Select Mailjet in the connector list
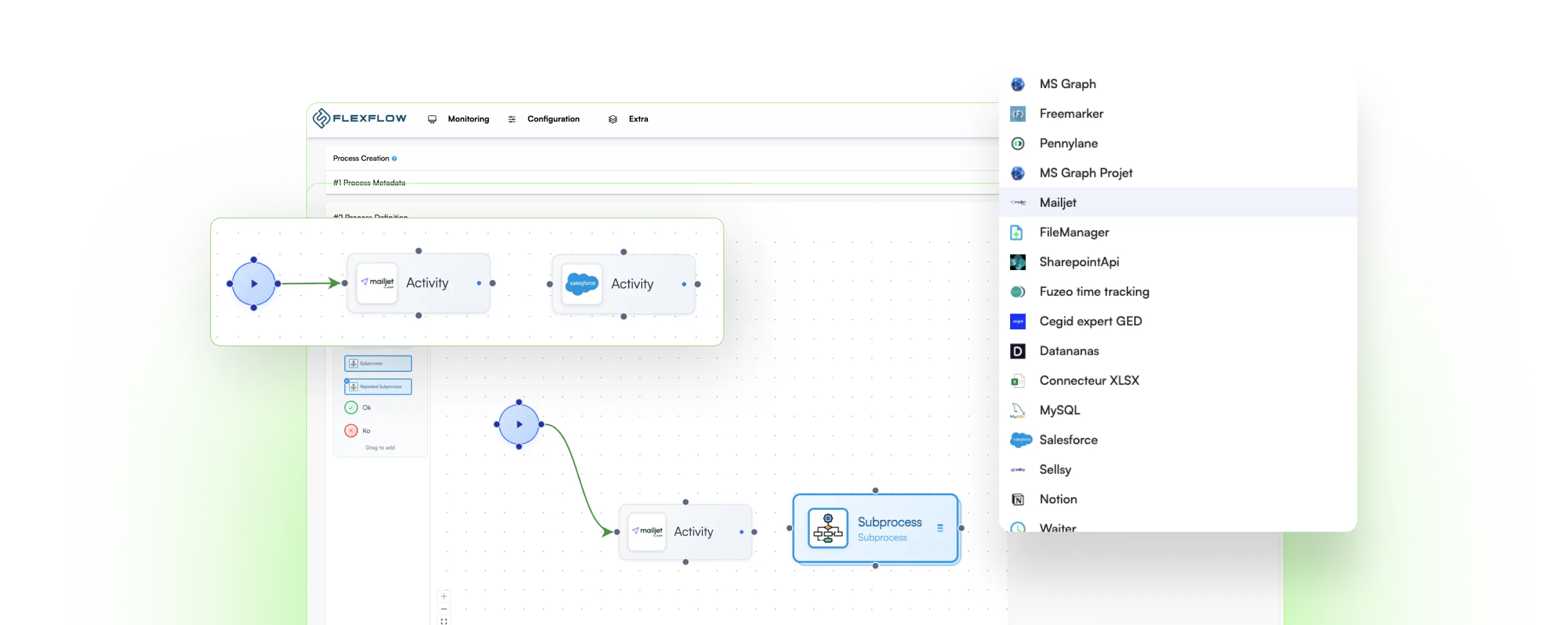The width and height of the screenshot is (1568, 625). coord(1058,203)
